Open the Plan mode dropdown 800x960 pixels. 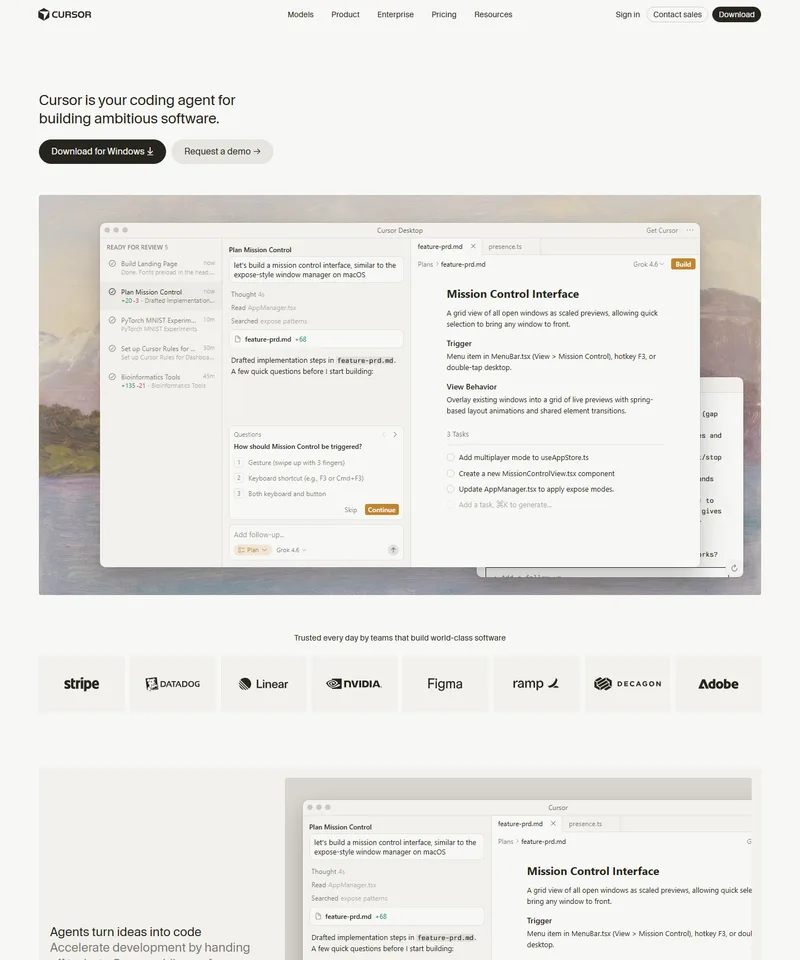point(252,550)
